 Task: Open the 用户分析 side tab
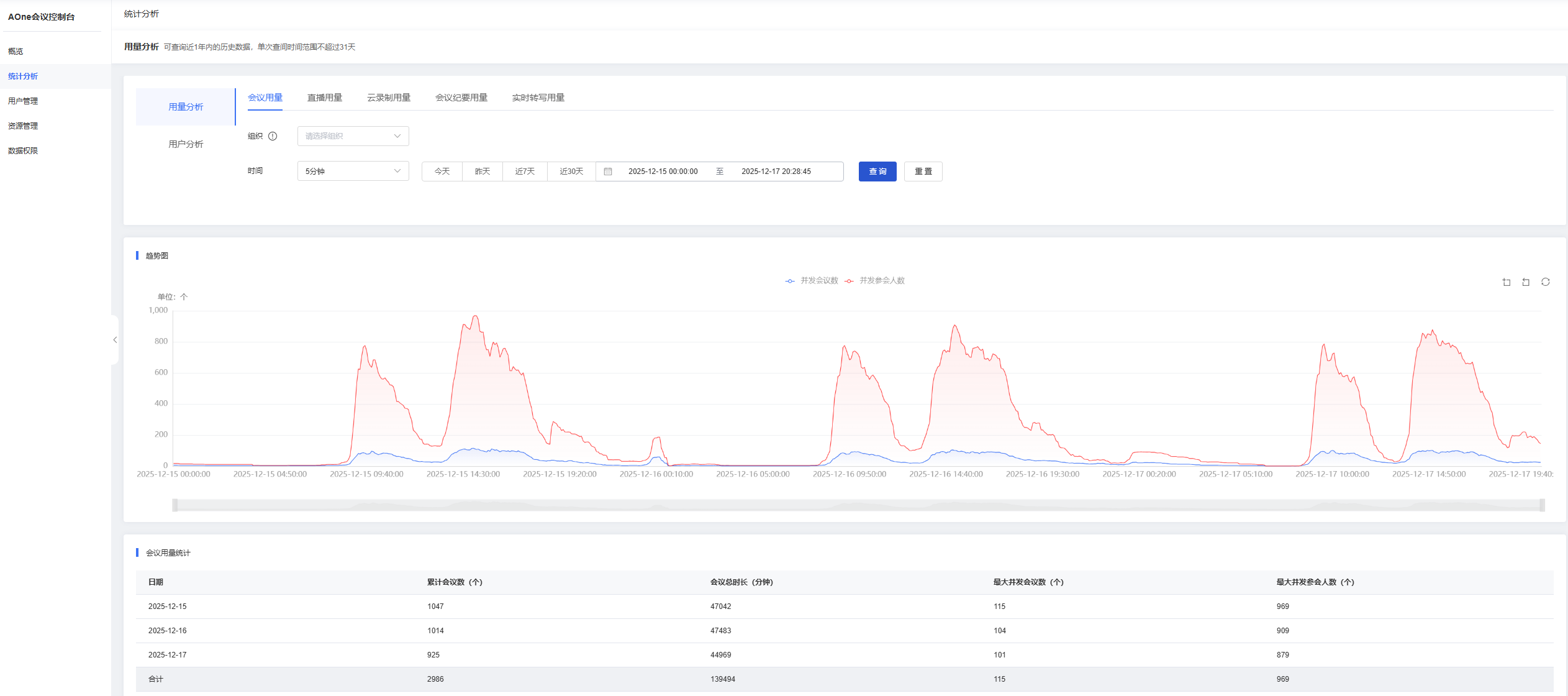(186, 144)
